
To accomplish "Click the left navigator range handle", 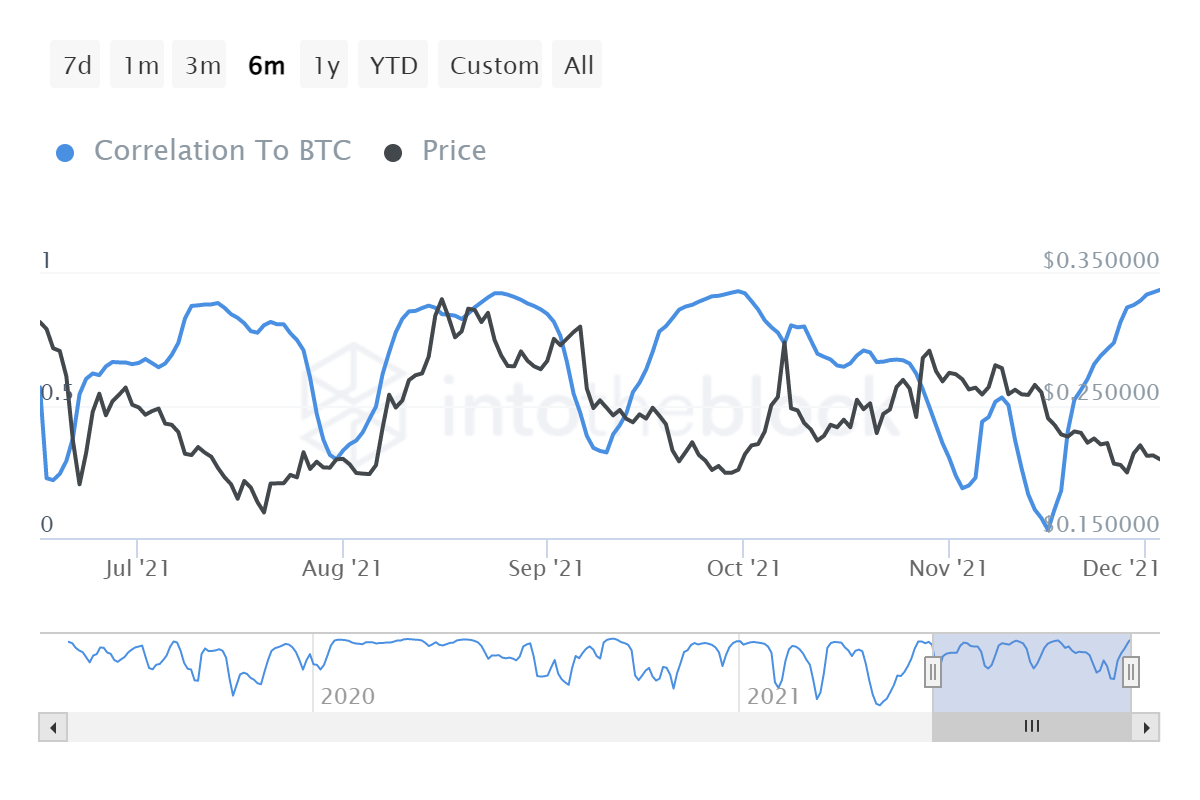I will (x=933, y=671).
